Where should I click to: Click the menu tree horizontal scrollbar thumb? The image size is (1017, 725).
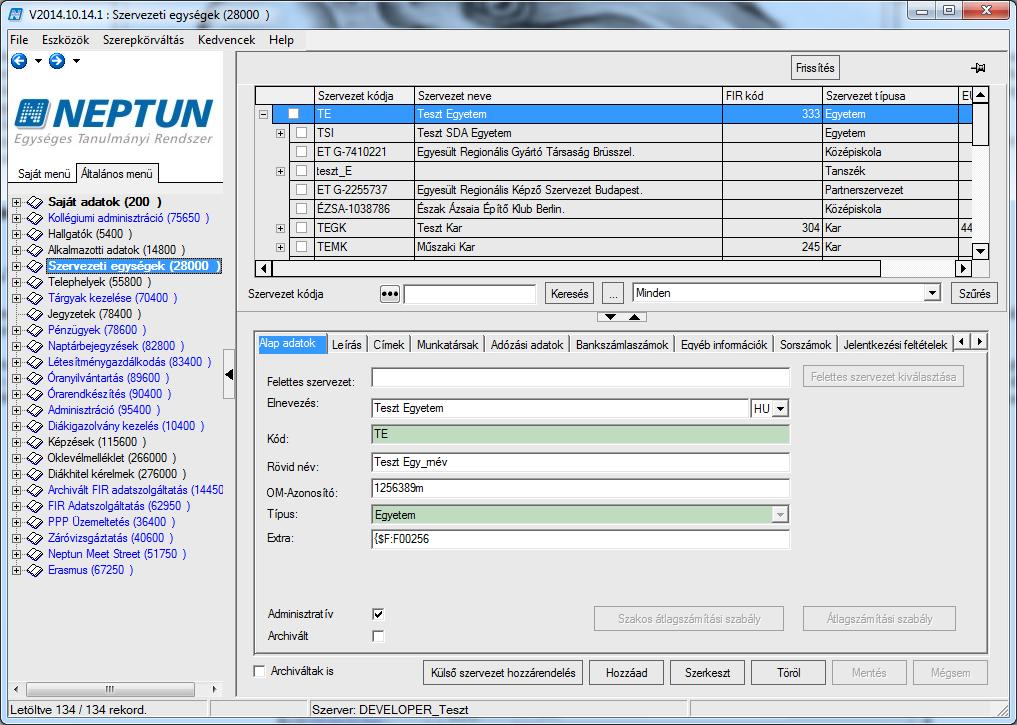tap(110, 689)
